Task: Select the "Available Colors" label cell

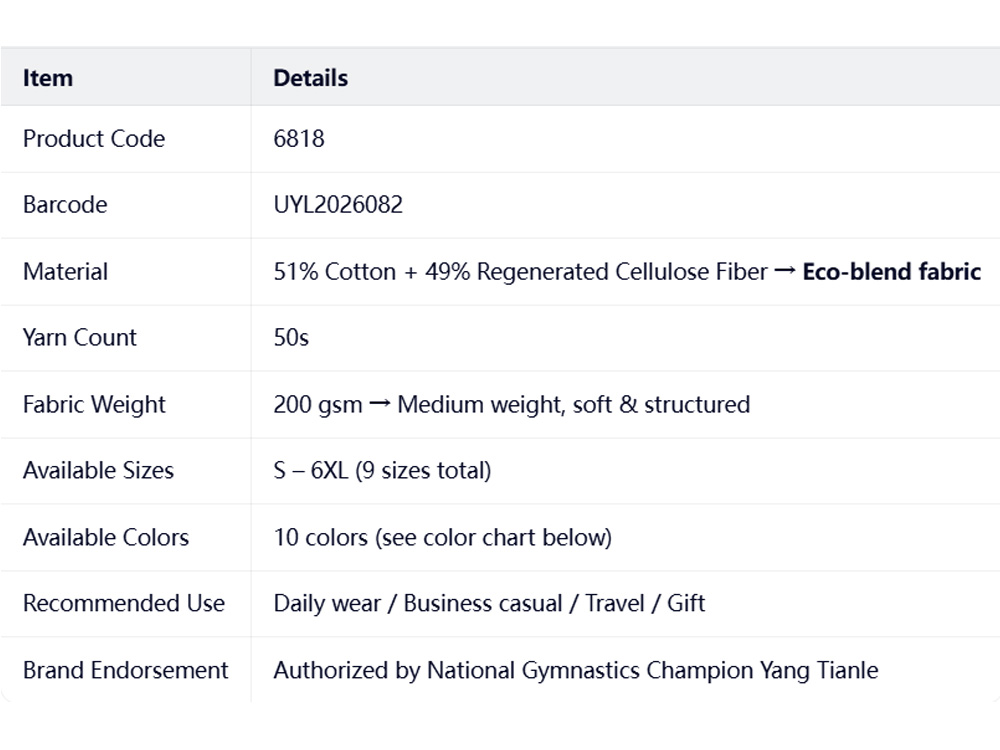Action: [106, 538]
